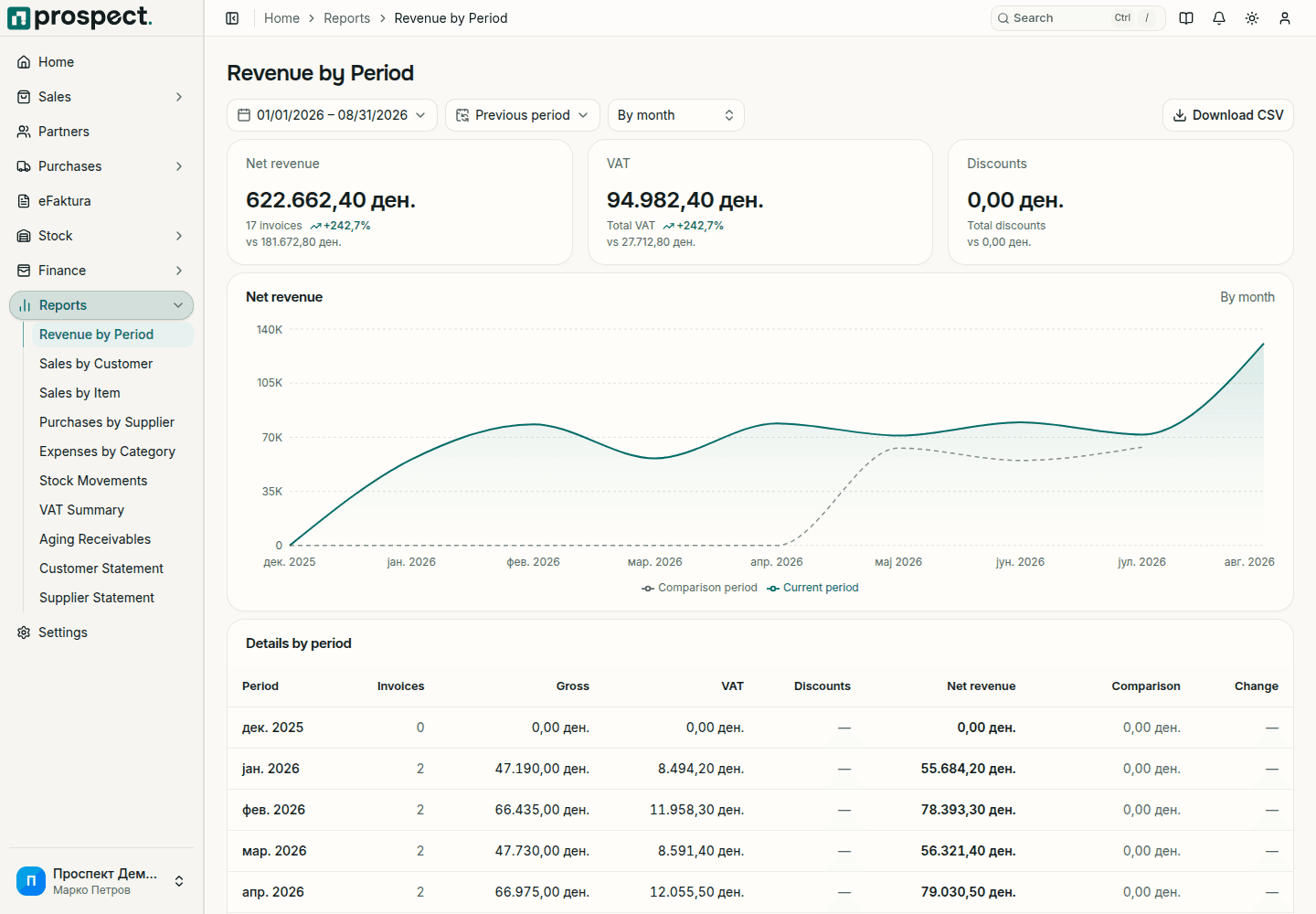The width and height of the screenshot is (1316, 914).
Task: Toggle Current period legend item
Action: point(812,588)
